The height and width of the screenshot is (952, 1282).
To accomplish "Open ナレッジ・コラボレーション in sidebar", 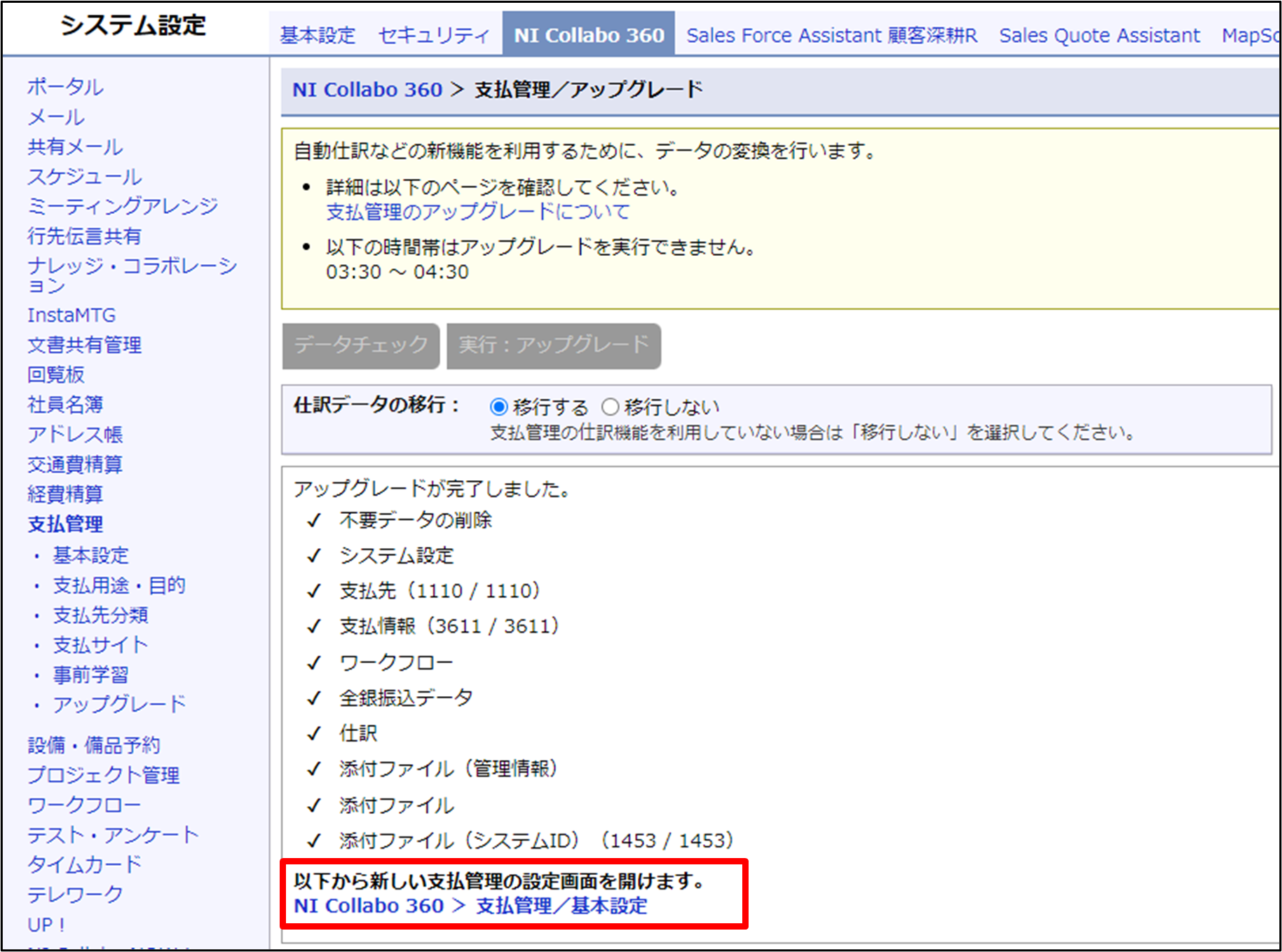I will [132, 275].
